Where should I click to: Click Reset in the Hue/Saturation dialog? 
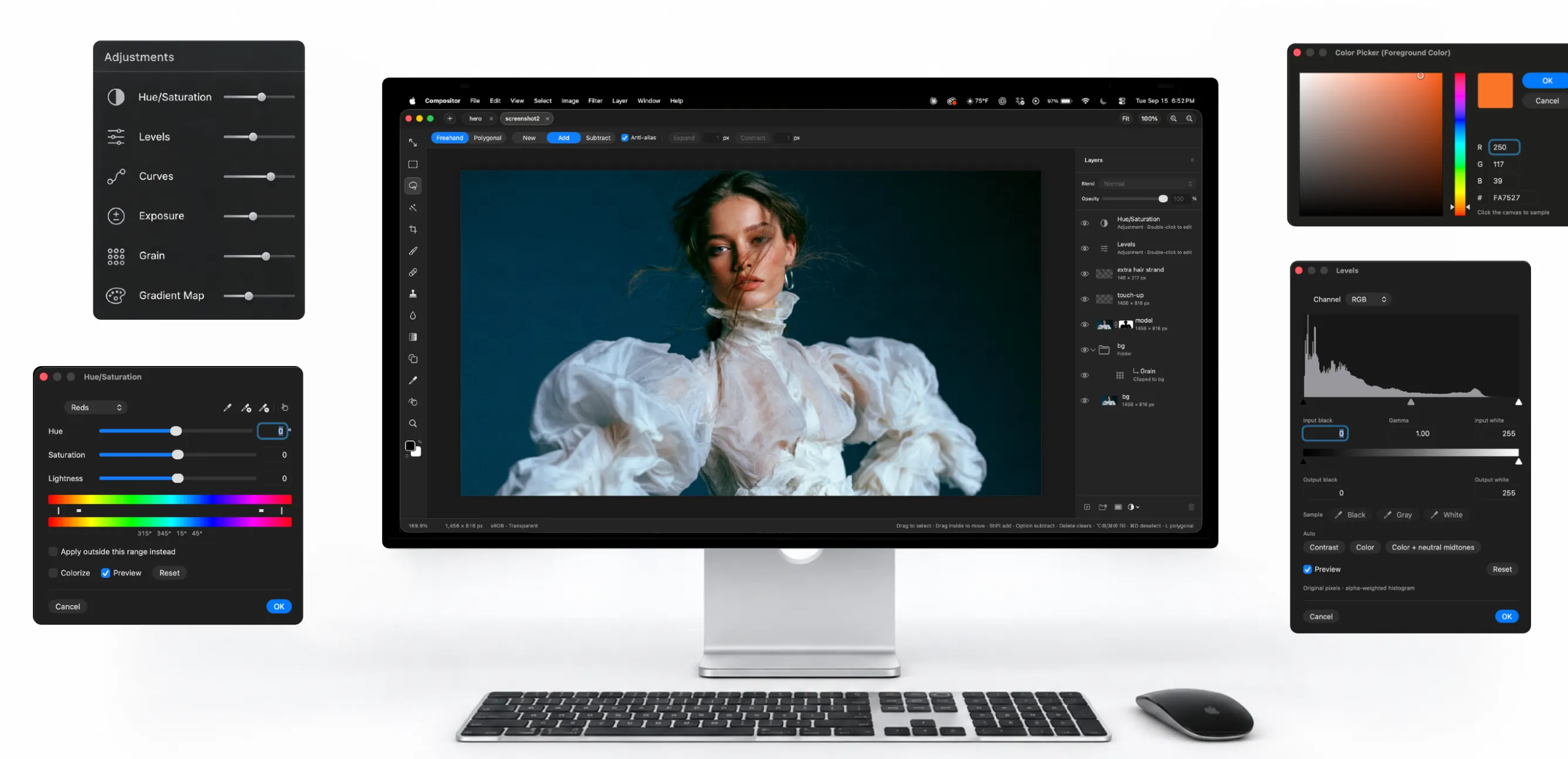(169, 573)
